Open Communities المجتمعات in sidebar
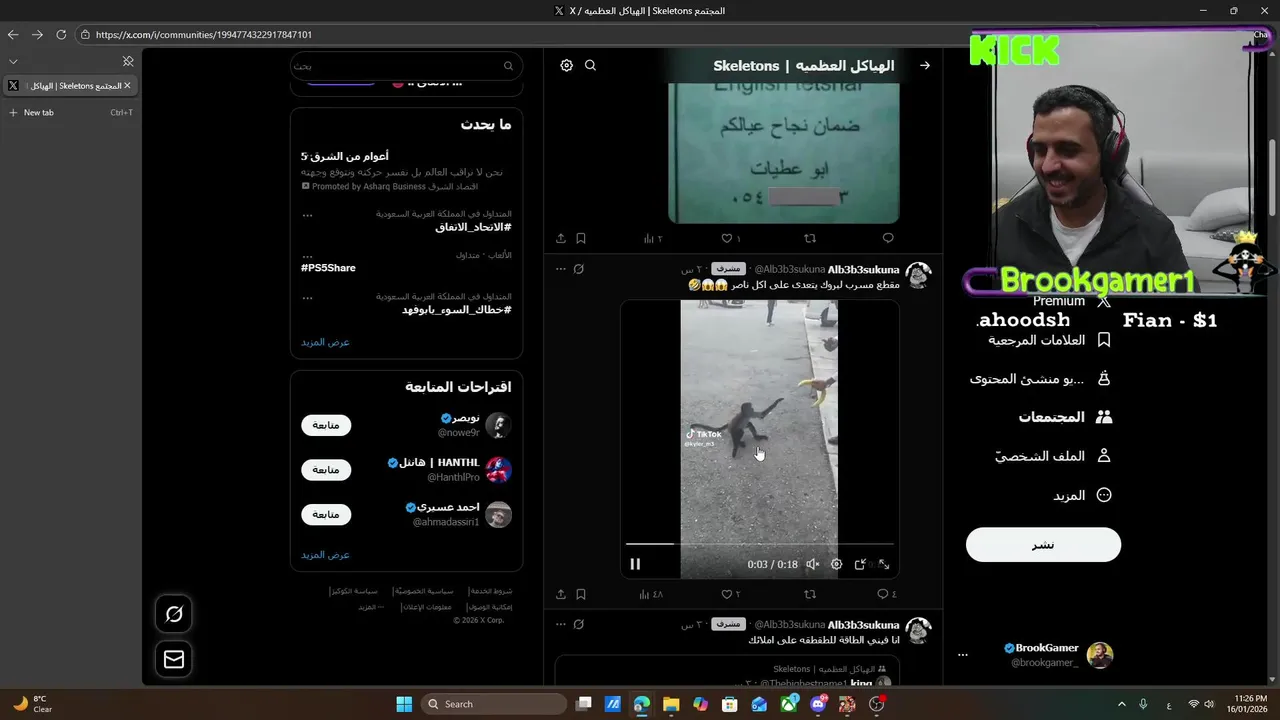The image size is (1280, 720). click(1065, 417)
